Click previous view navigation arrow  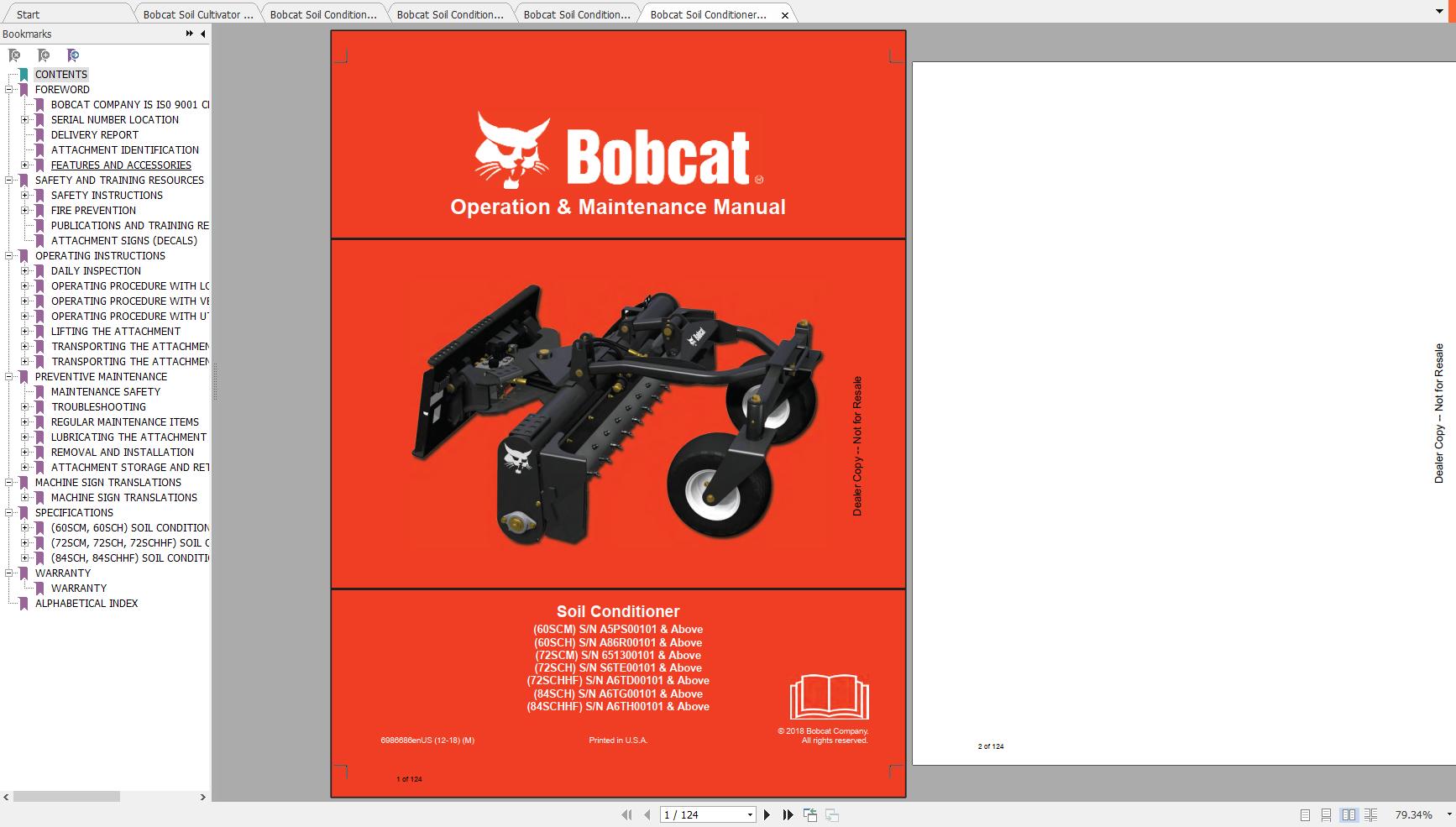pos(810,814)
